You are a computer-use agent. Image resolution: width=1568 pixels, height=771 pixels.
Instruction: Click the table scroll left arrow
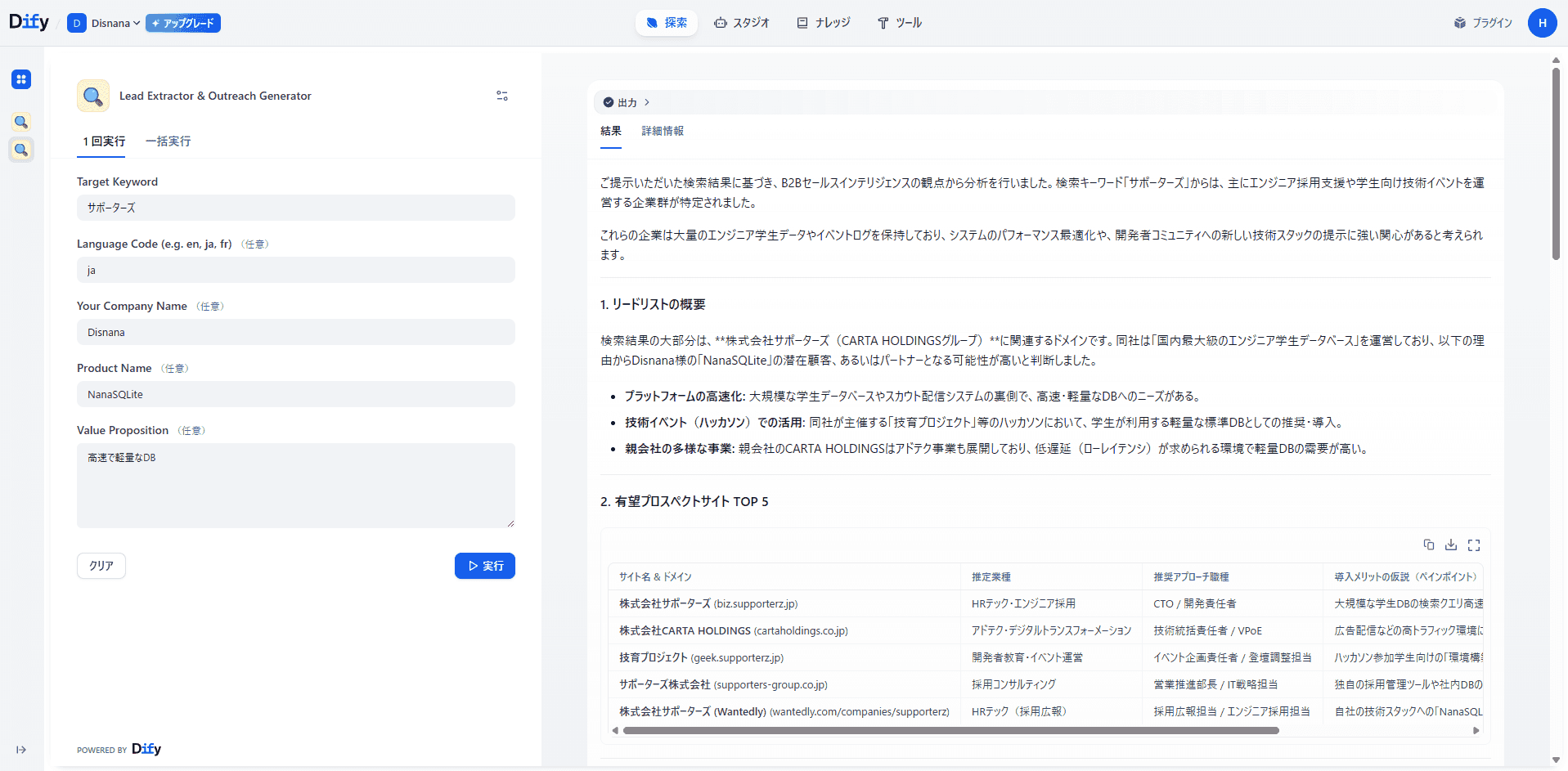(x=615, y=731)
